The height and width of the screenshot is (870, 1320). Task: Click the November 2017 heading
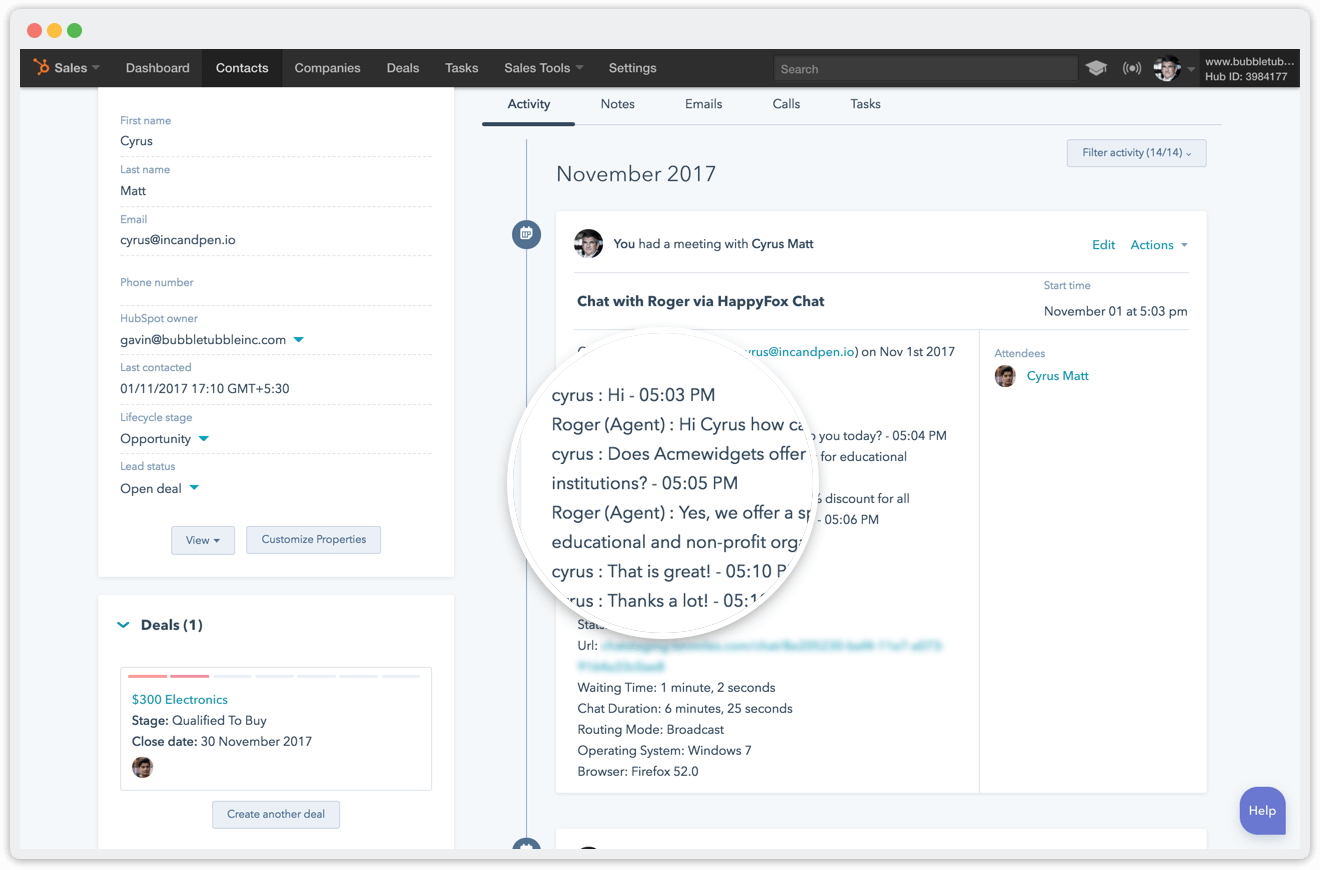636,174
